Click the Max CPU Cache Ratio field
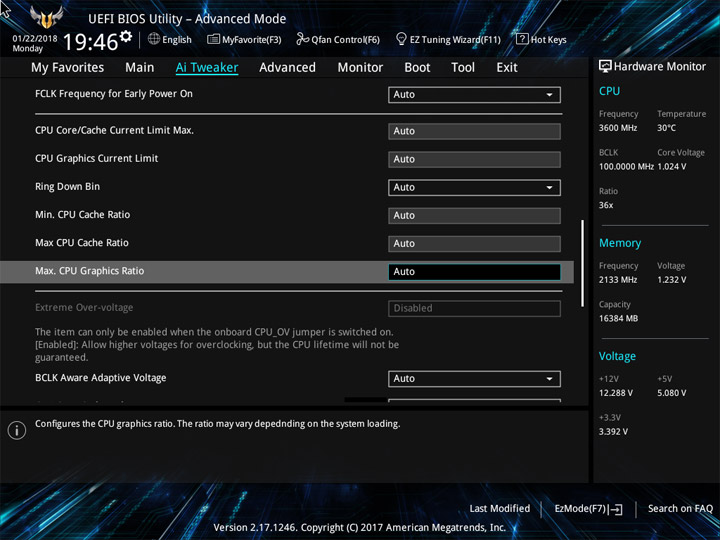The image size is (720, 540). (x=474, y=244)
